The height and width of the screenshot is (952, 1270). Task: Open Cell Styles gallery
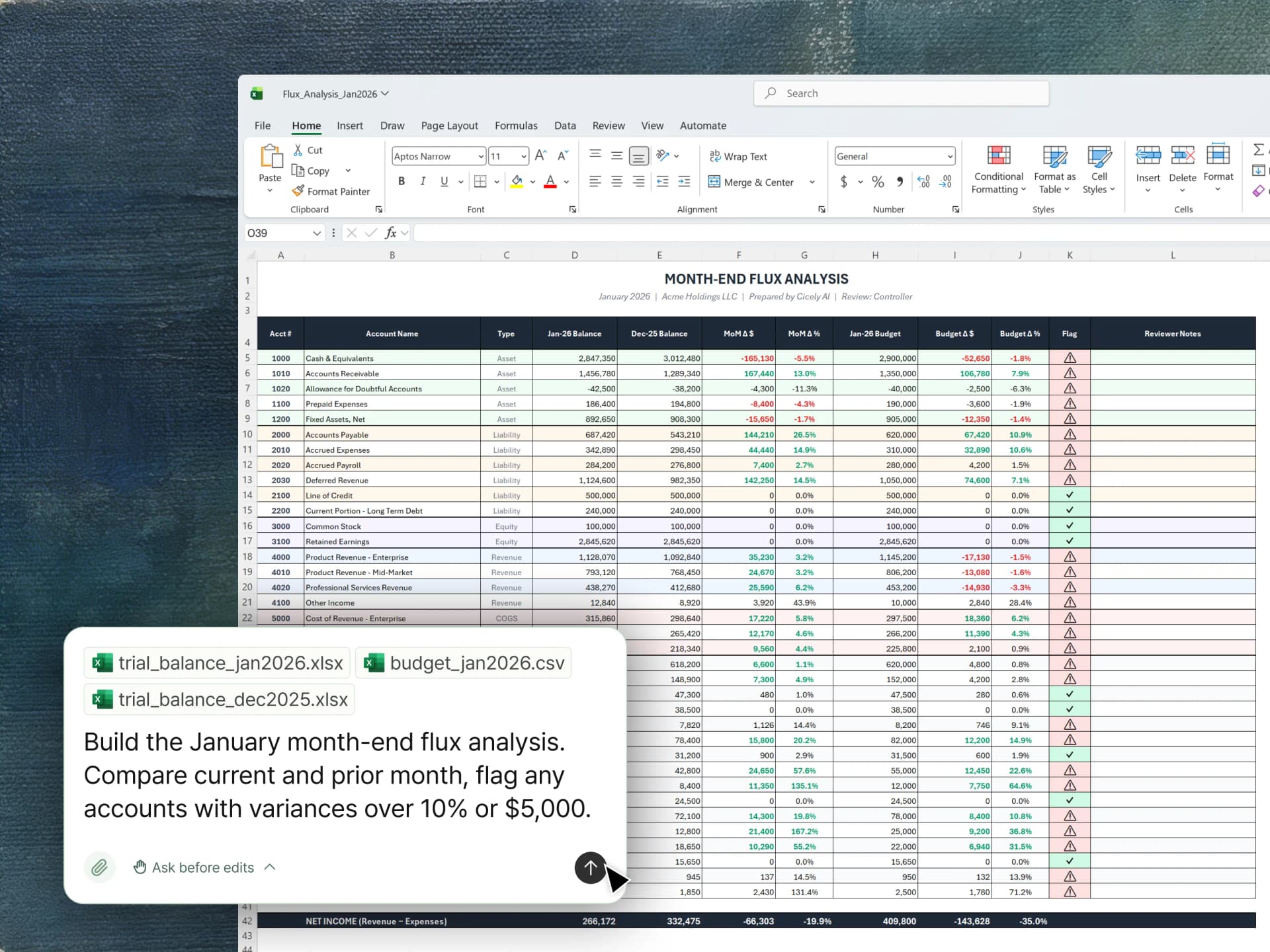(x=1099, y=169)
